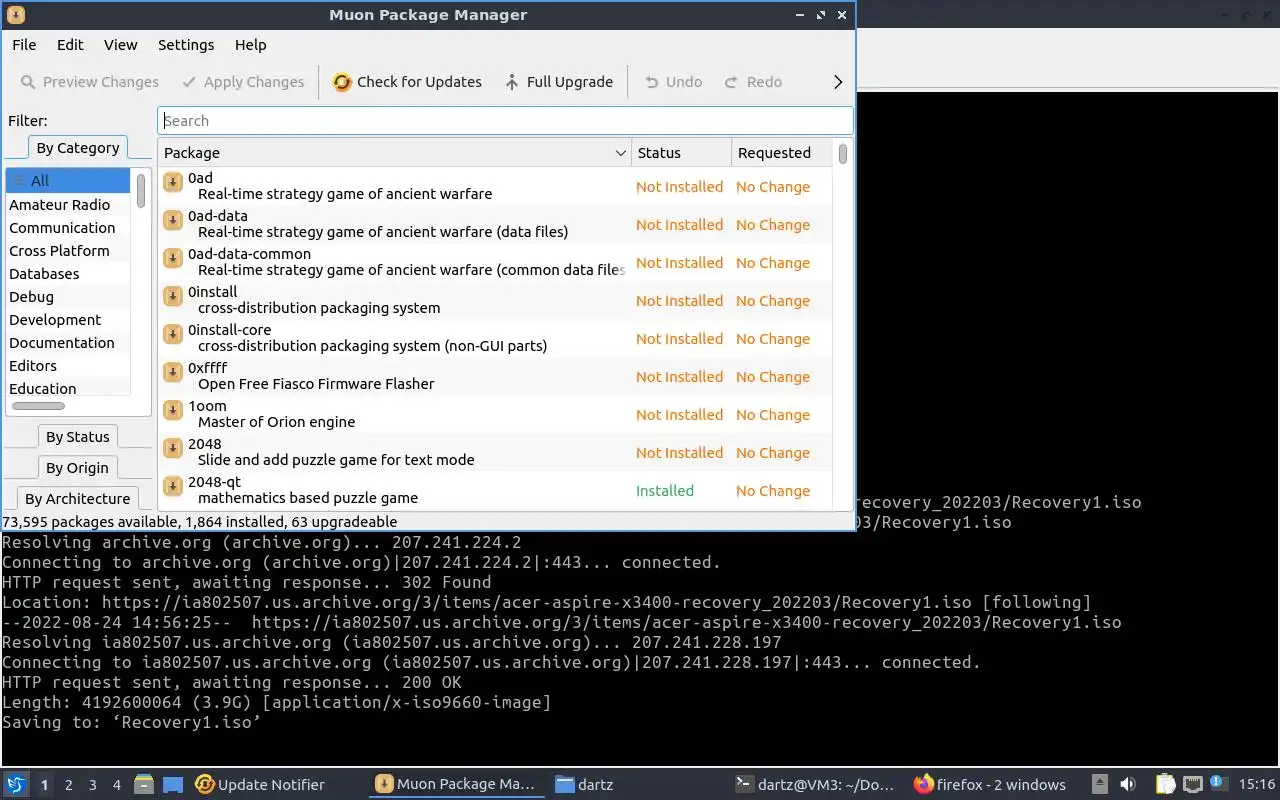The image size is (1280, 800).
Task: Switch to virtual desktop 4
Action: click(x=117, y=785)
